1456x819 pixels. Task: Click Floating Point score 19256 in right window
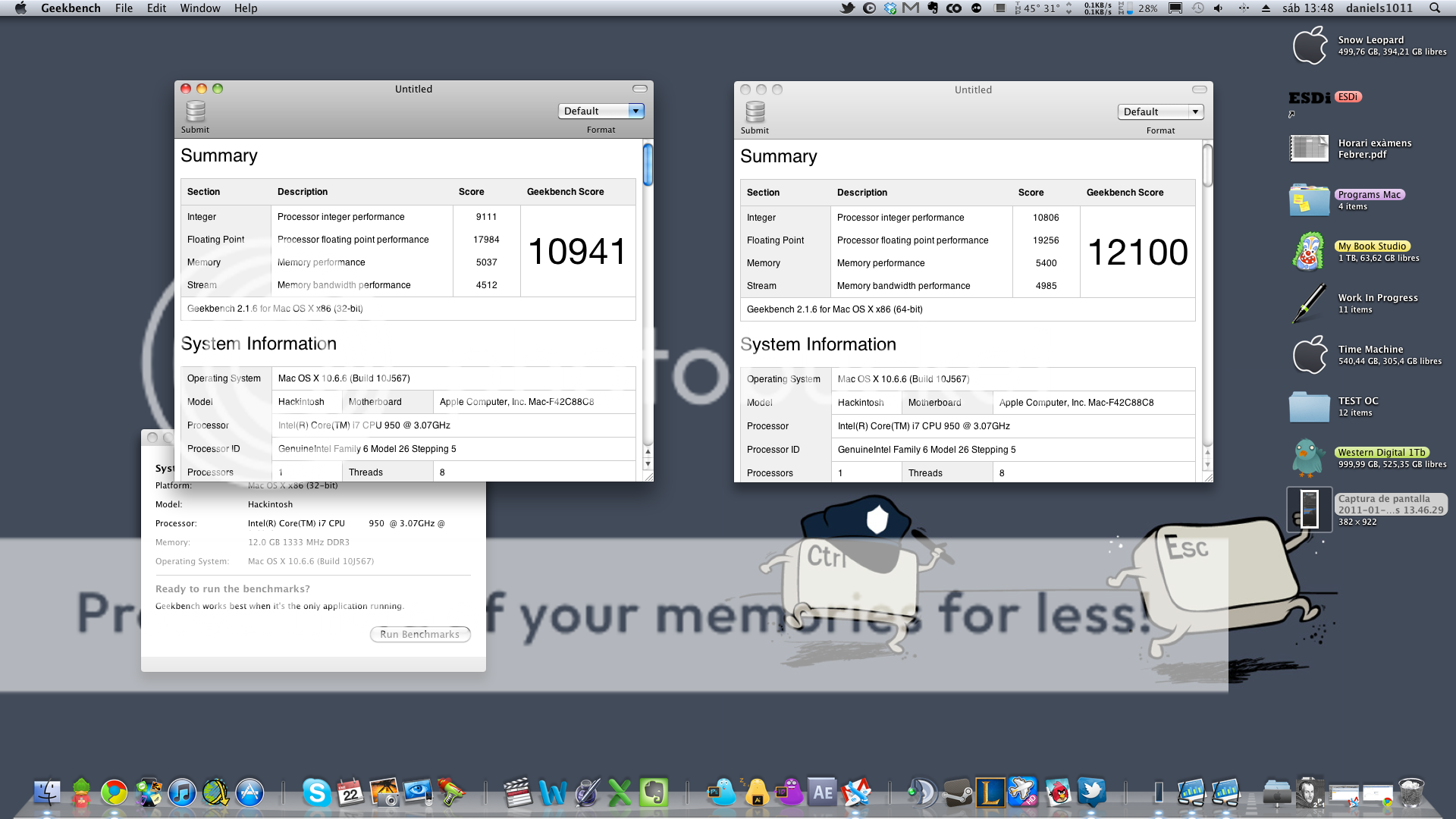[1046, 240]
